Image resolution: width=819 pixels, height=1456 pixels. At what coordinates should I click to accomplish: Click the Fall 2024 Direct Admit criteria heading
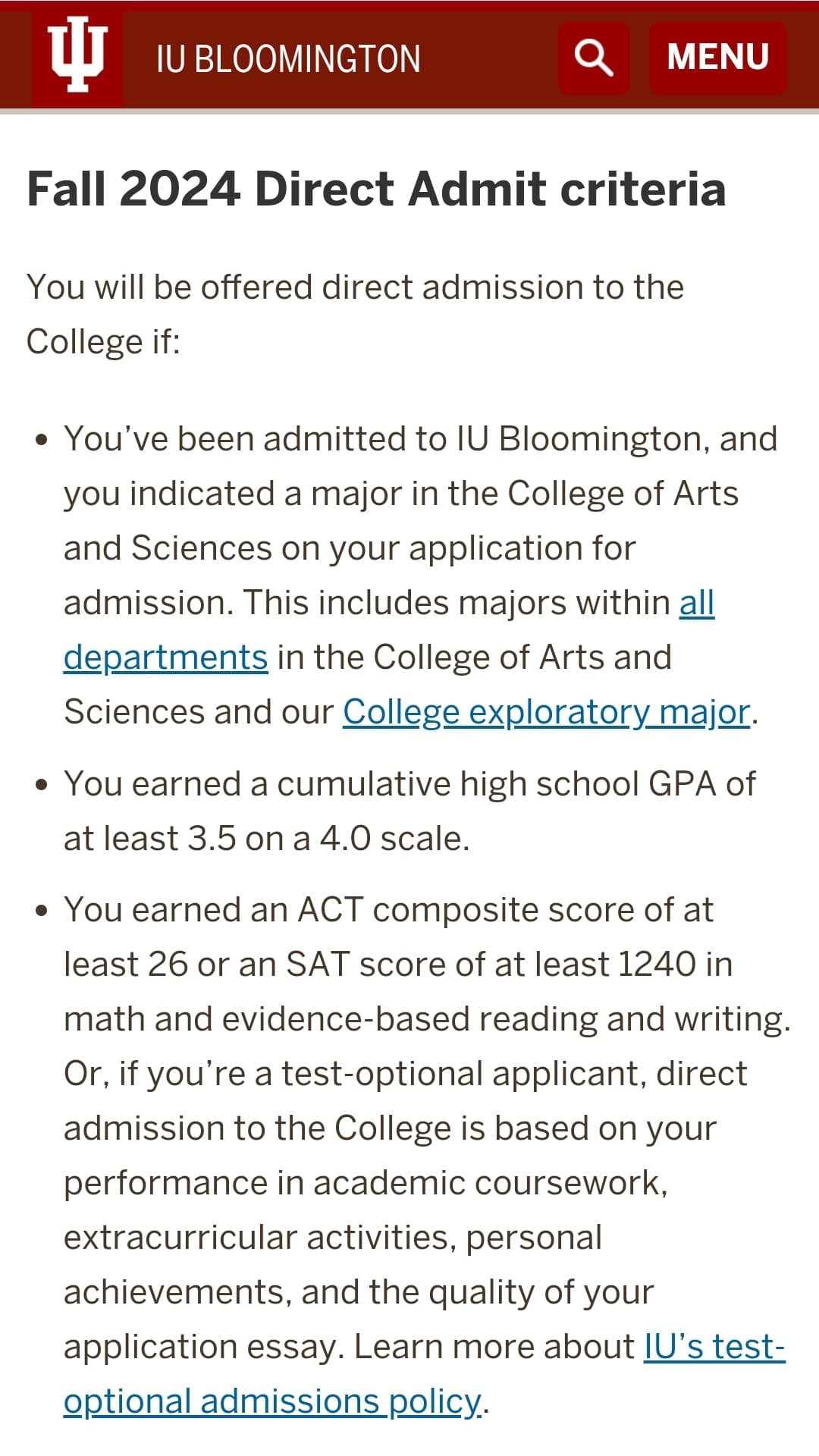pyautogui.click(x=376, y=188)
